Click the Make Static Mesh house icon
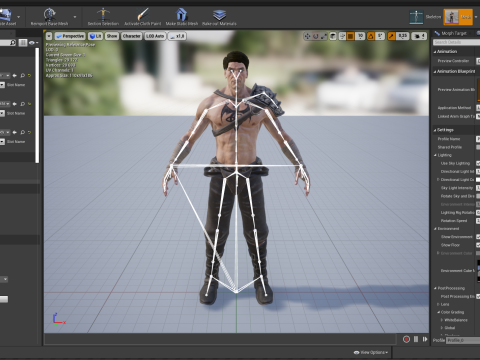This screenshot has width=480, height=360. 182,14
